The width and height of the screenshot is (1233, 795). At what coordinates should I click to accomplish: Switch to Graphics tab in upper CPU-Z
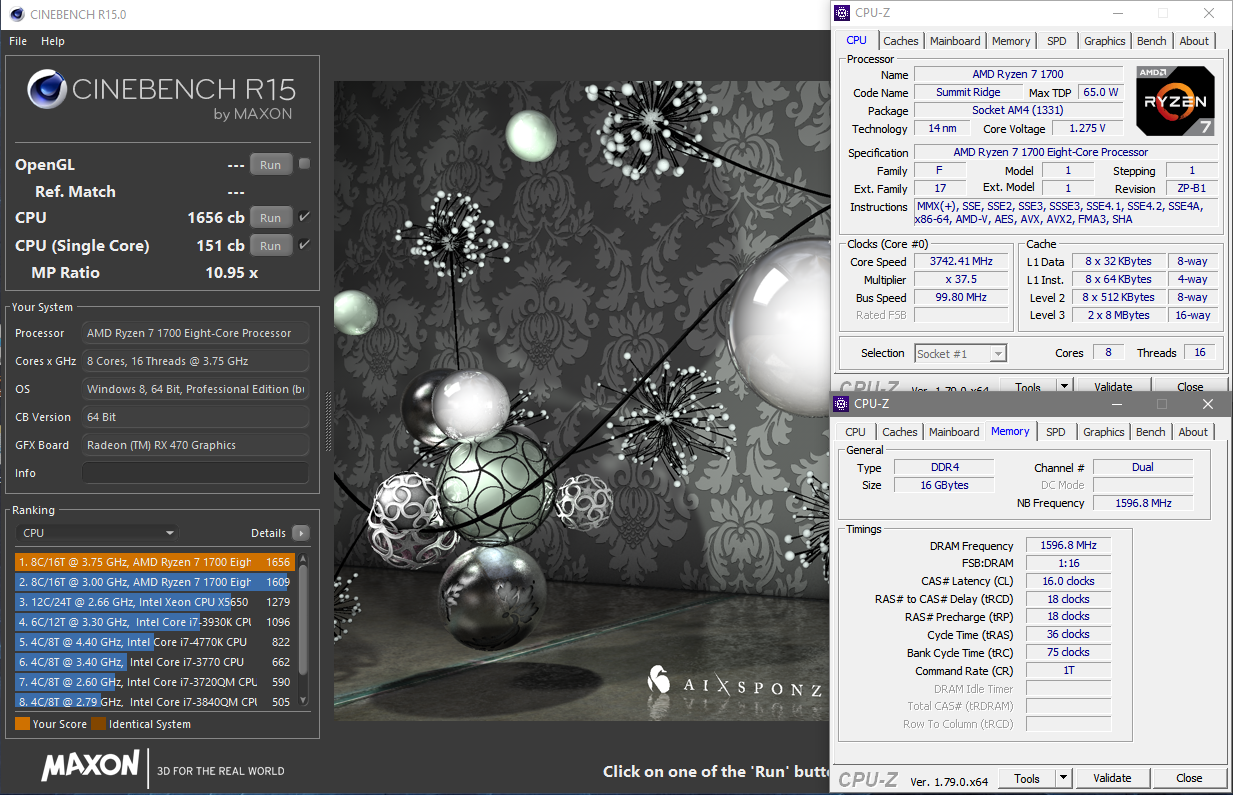tap(1105, 41)
